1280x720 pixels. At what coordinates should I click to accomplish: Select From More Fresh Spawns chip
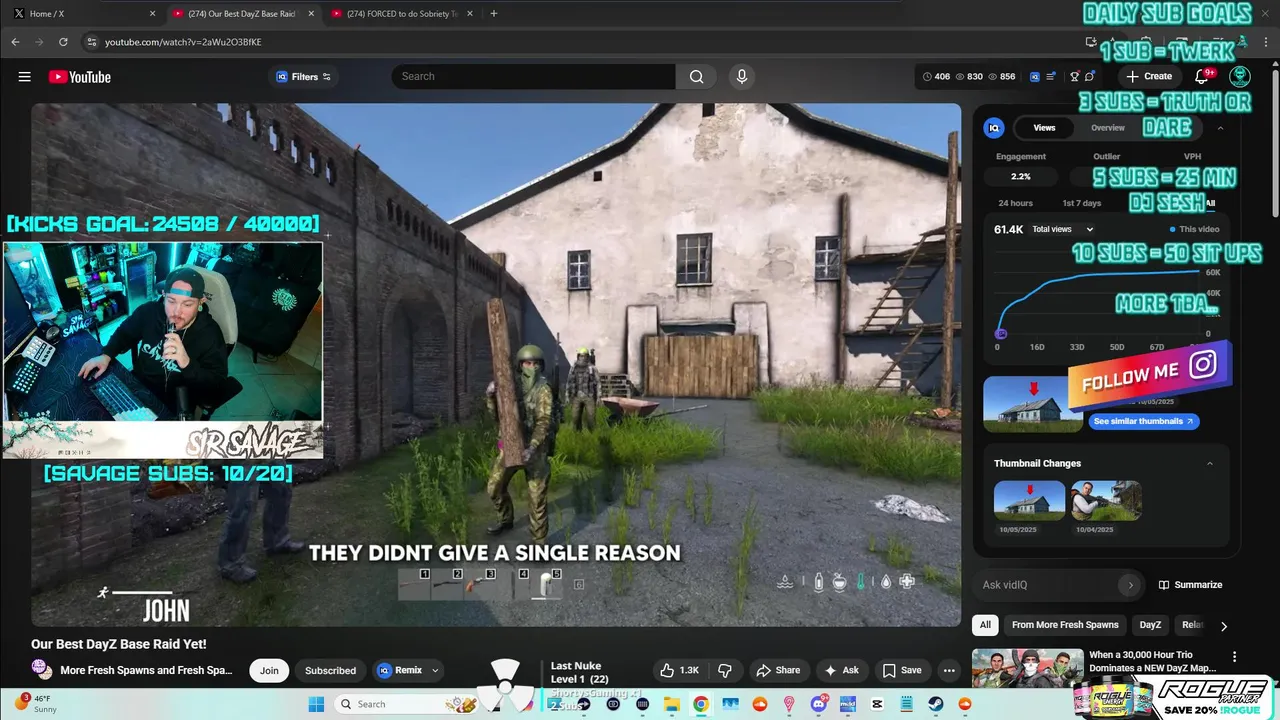tap(1065, 625)
